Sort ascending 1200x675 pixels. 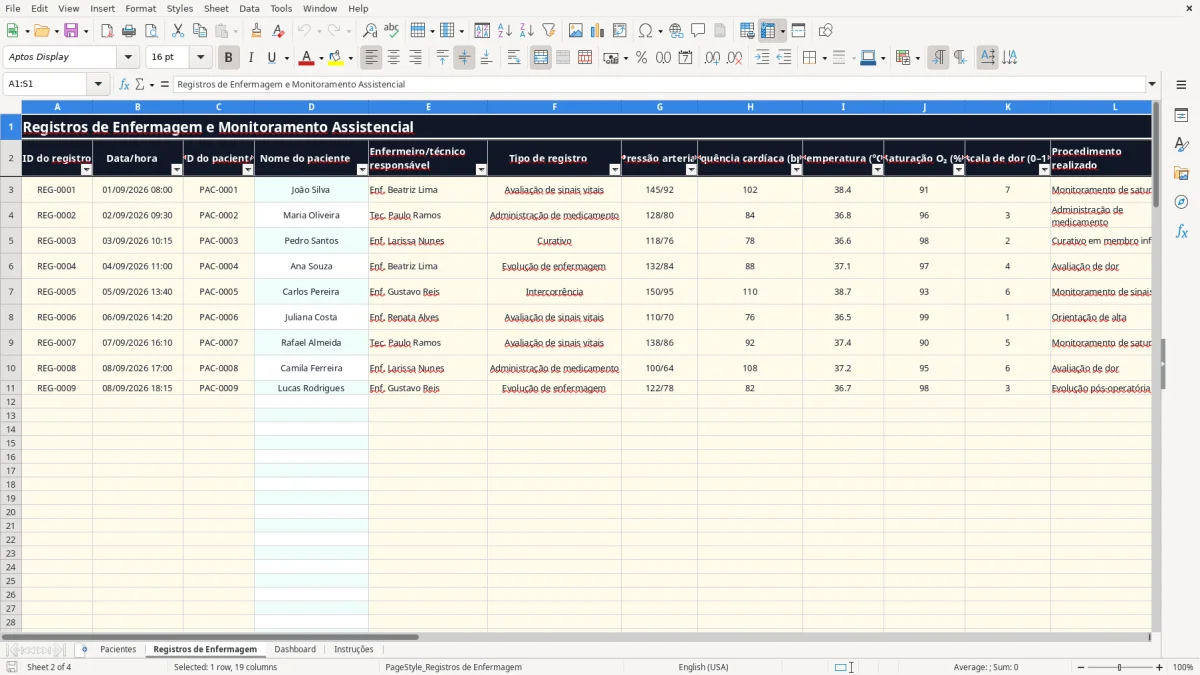(504, 31)
